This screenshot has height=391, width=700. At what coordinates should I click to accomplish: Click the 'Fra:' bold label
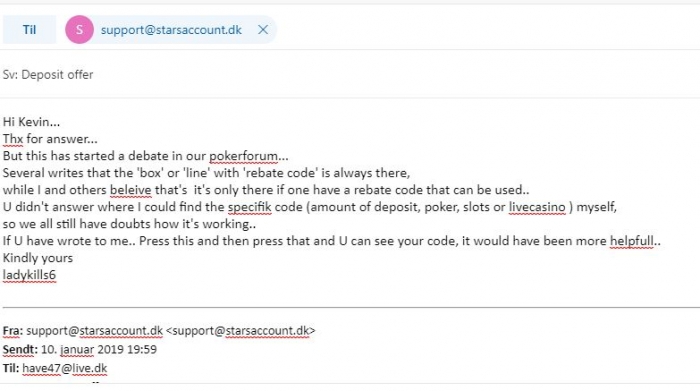[x=13, y=331]
